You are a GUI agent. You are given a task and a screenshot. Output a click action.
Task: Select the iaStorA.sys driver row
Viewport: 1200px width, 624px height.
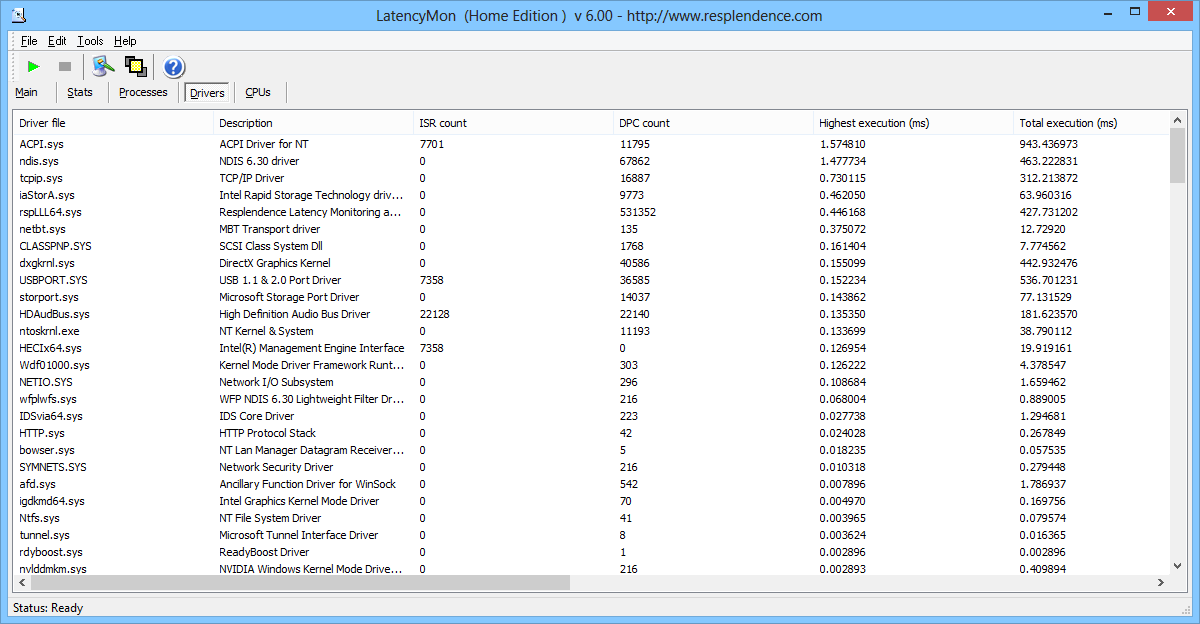(x=591, y=195)
